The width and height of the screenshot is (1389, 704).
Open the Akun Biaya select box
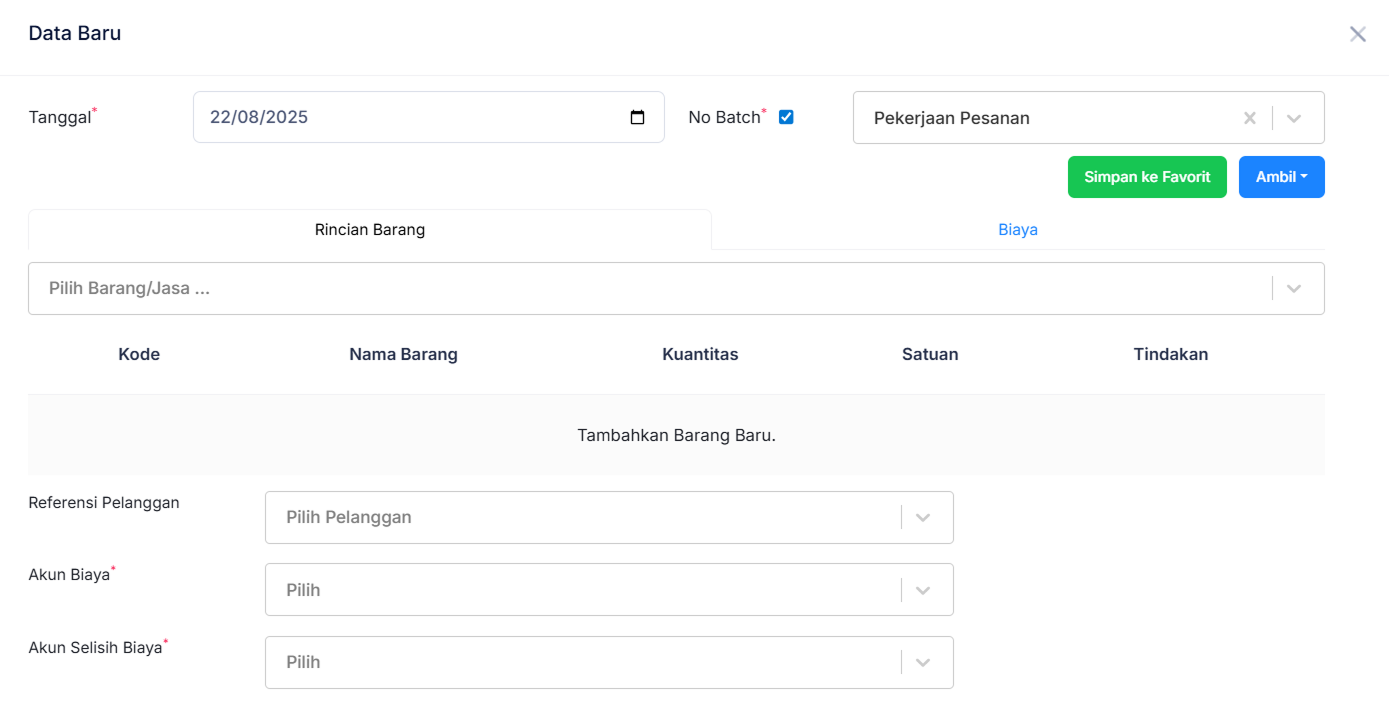click(x=580, y=590)
